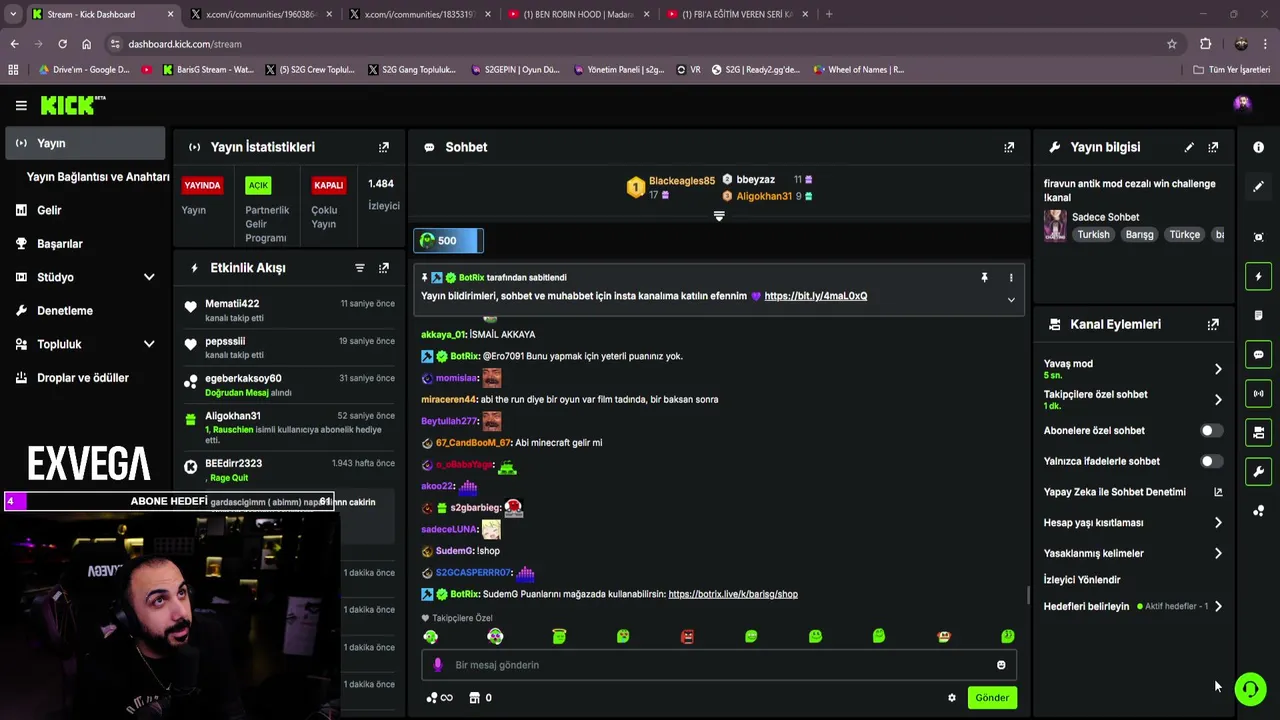
Task: Click in the Bir mesaj gönderin field
Action: click(720, 665)
